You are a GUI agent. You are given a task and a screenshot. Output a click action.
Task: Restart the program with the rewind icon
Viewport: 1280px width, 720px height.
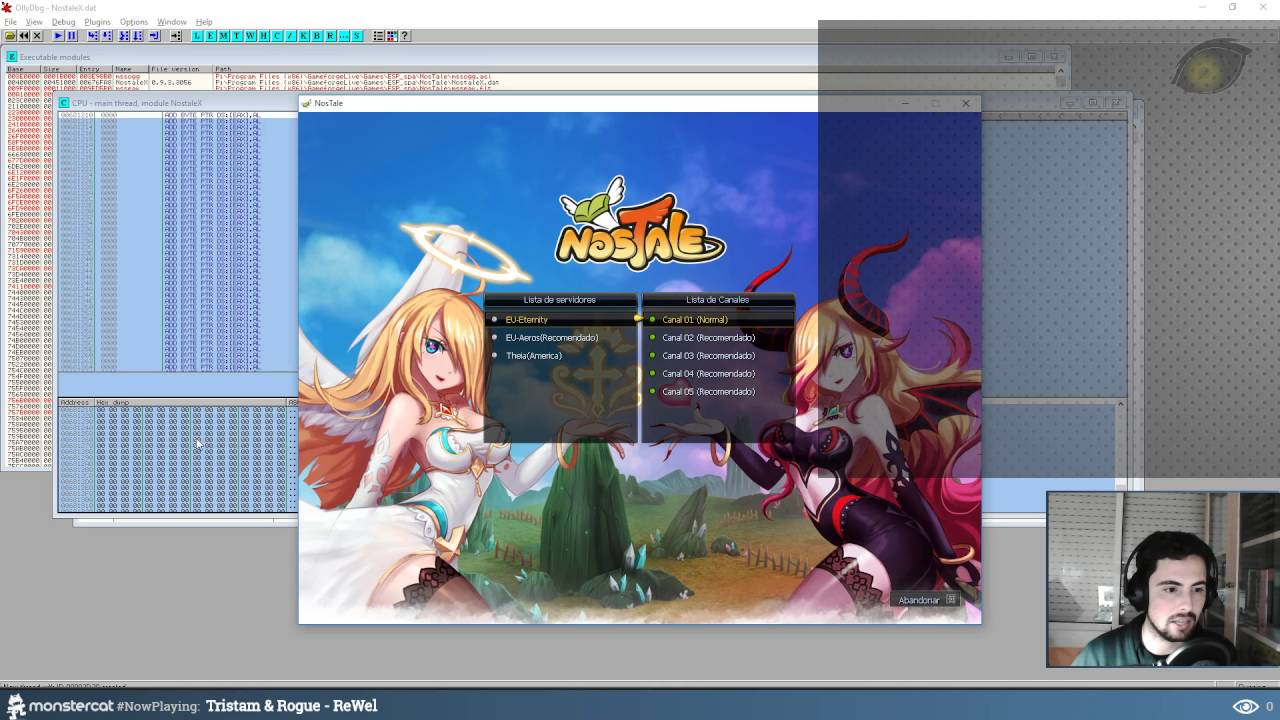(24, 36)
